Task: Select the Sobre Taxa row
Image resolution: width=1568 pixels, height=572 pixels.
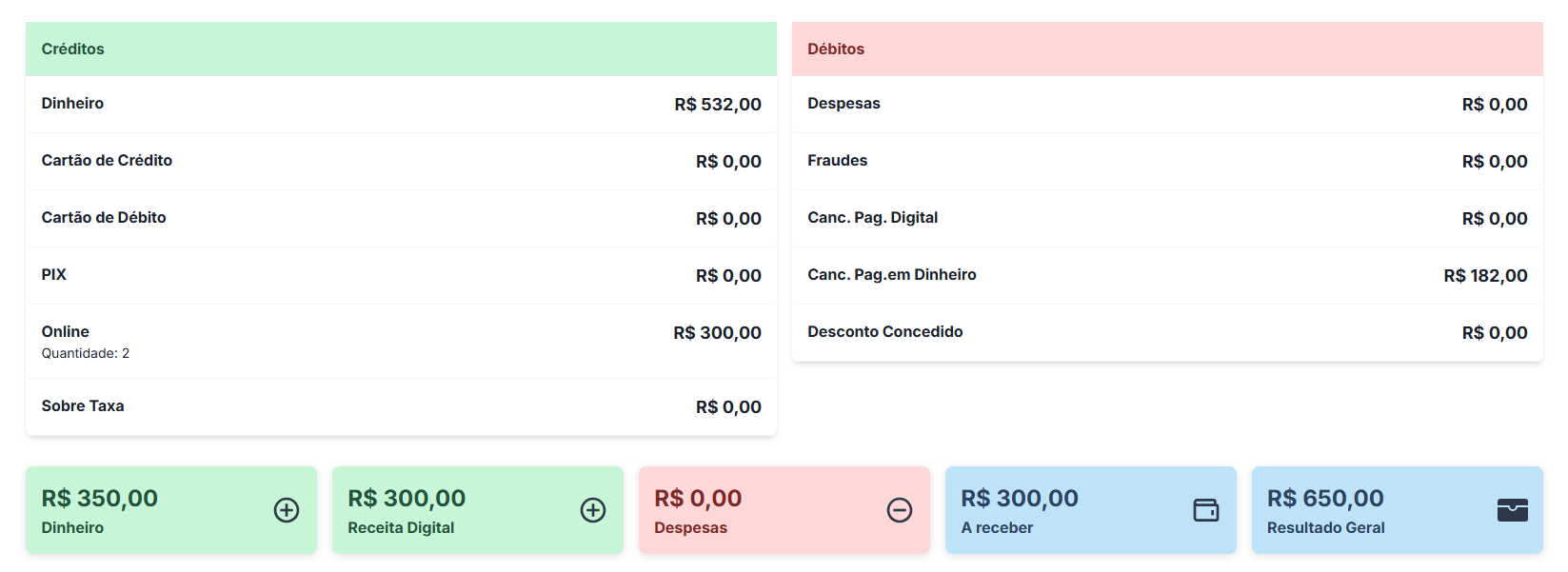Action: tap(401, 406)
